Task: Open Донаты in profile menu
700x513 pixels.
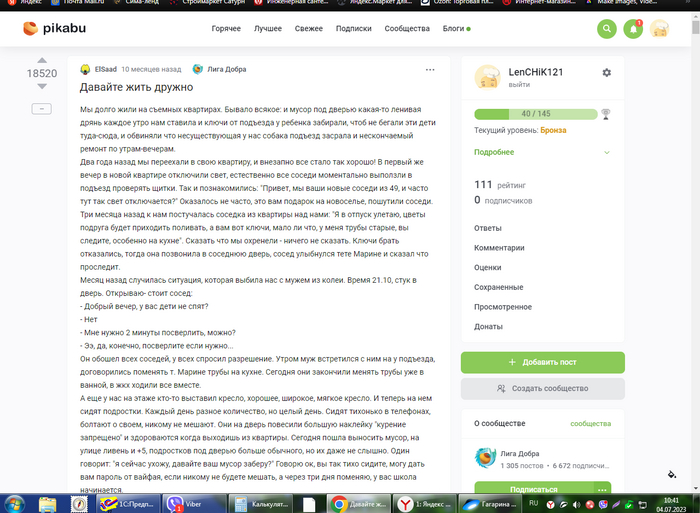Action: click(488, 326)
